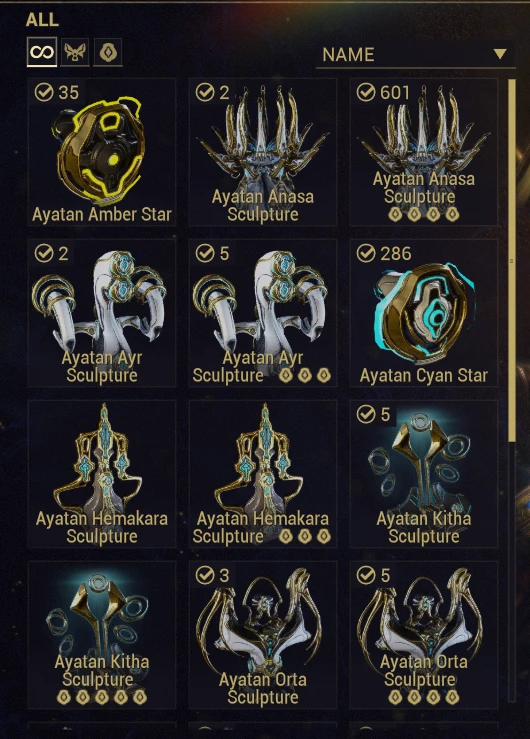Click the ALL category heading
Viewport: 530px width, 739px height.
[x=42, y=20]
